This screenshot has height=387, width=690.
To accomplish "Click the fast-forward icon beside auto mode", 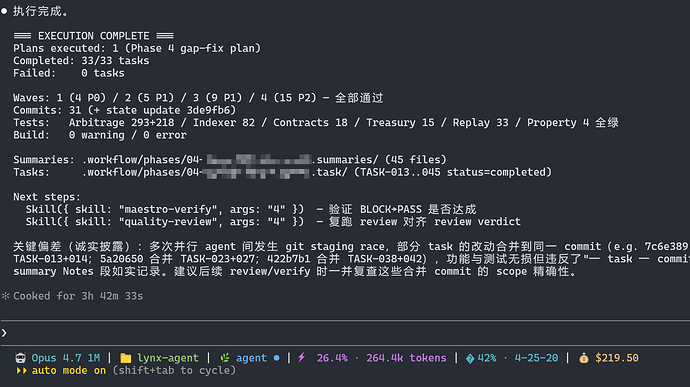I will 21,370.
